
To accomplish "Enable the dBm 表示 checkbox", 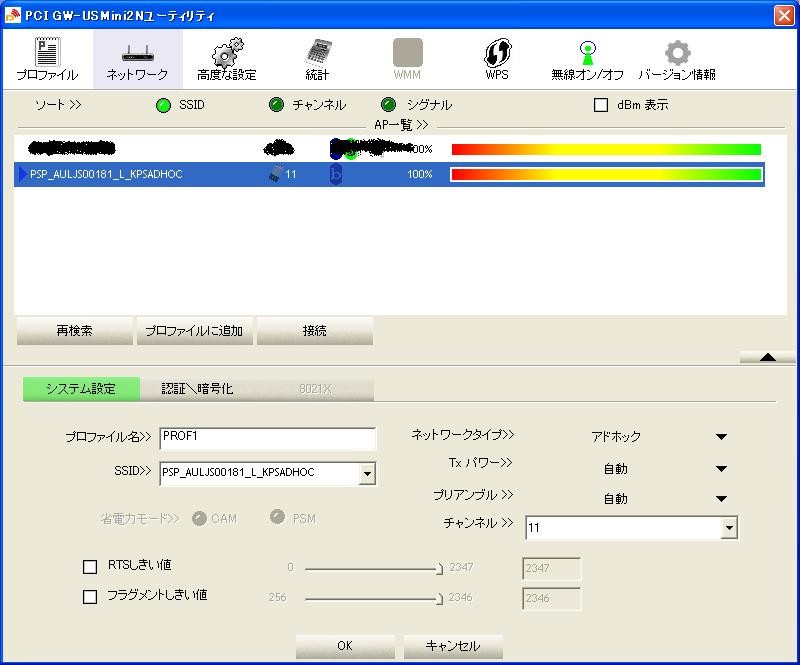I will [x=602, y=104].
